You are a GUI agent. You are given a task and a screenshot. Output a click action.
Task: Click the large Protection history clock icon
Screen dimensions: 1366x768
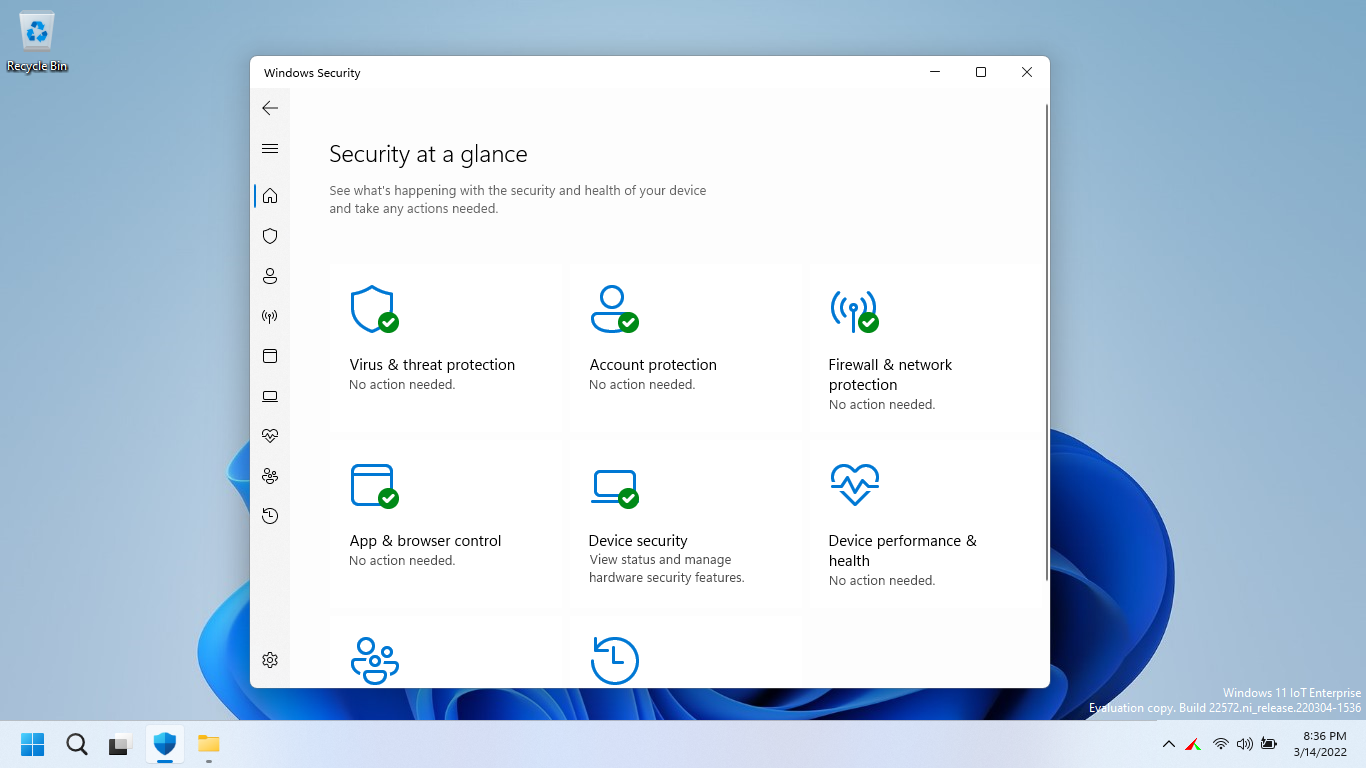tap(614, 661)
